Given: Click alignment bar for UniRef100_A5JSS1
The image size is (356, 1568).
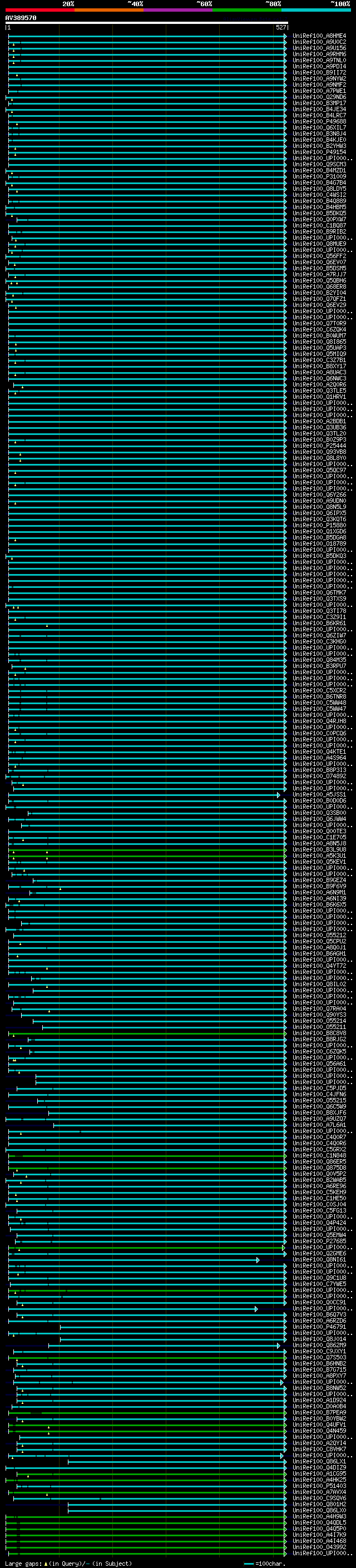Looking at the screenshot, I should tap(144, 795).
